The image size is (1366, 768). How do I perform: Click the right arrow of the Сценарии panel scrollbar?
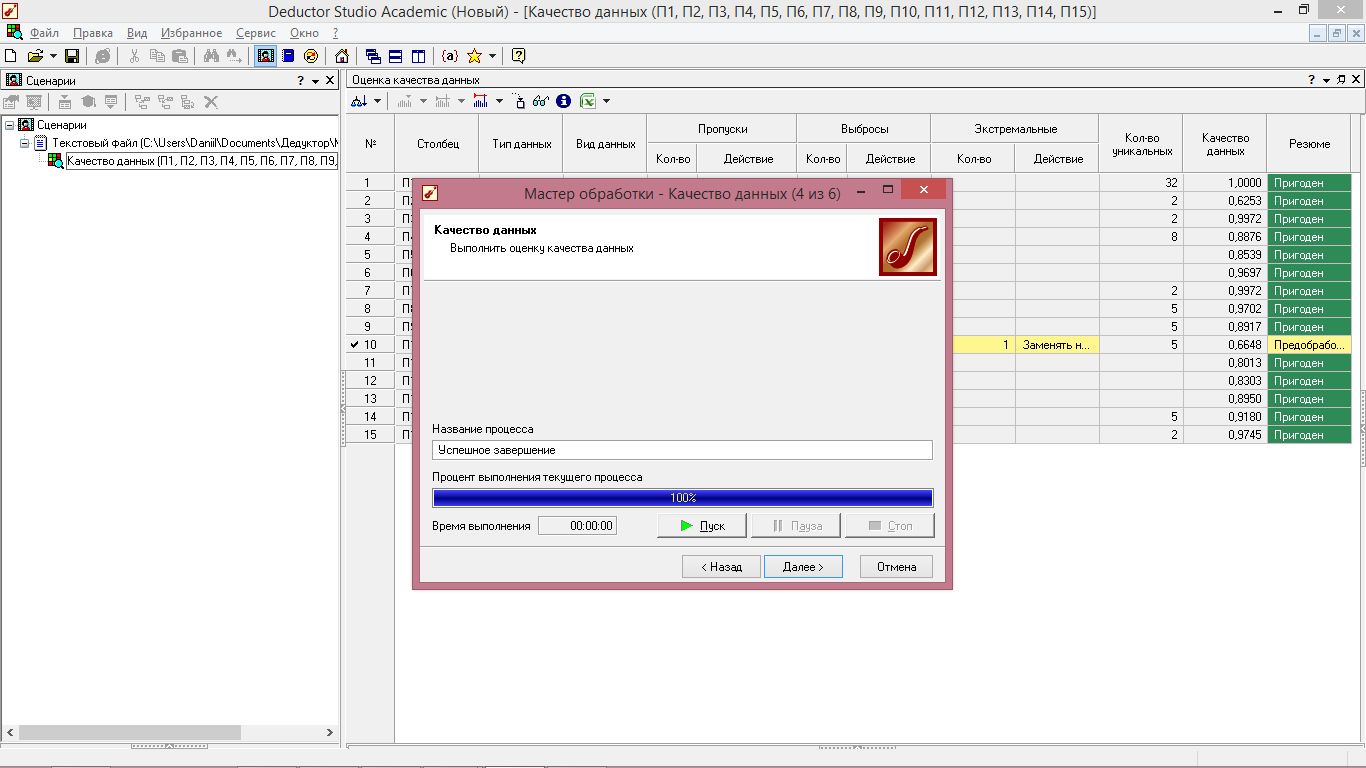coord(331,732)
